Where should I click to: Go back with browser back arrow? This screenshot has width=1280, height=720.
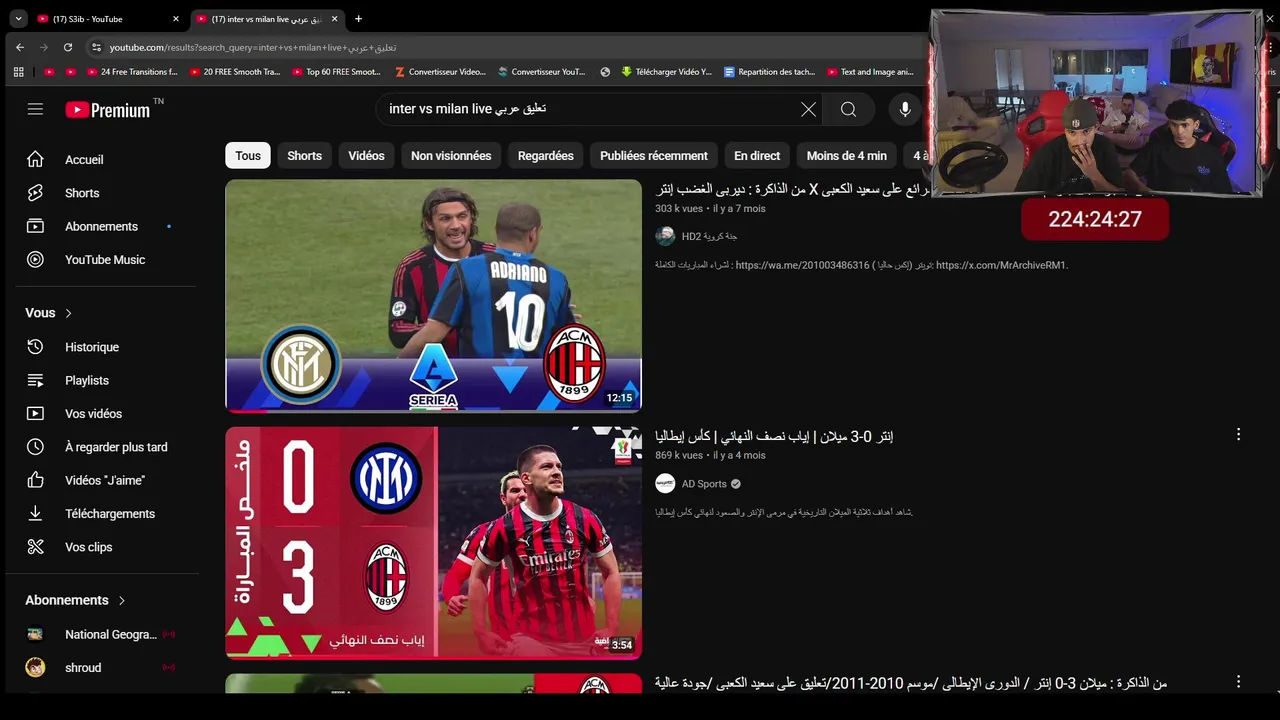click(x=20, y=47)
